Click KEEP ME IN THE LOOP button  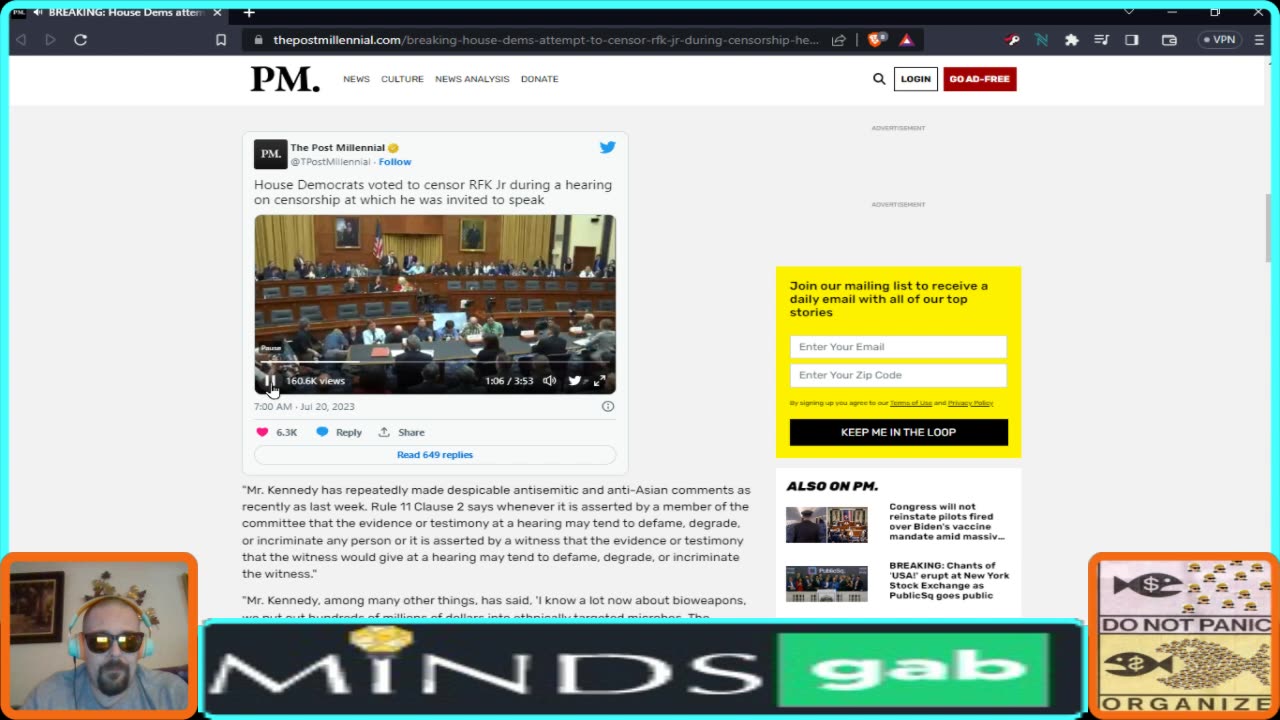tap(898, 432)
